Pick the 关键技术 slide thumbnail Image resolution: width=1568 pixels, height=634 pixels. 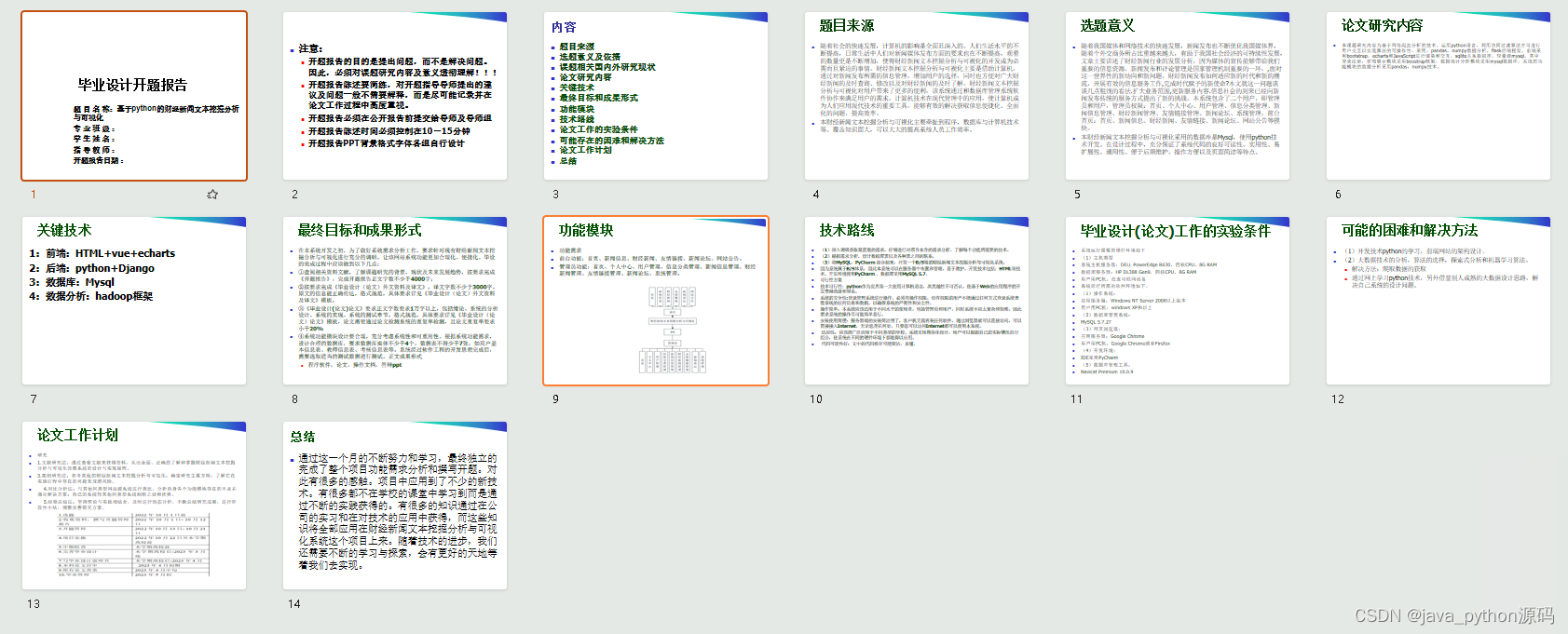[x=134, y=301]
